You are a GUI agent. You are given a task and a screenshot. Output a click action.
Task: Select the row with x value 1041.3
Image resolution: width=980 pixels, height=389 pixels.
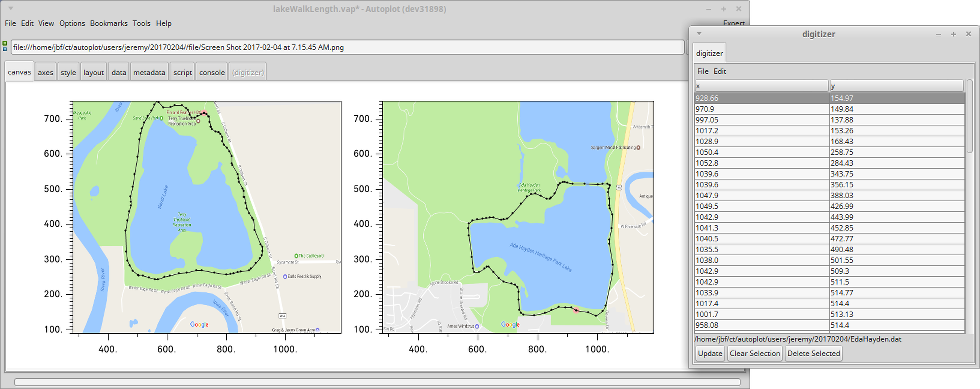(x=829, y=228)
